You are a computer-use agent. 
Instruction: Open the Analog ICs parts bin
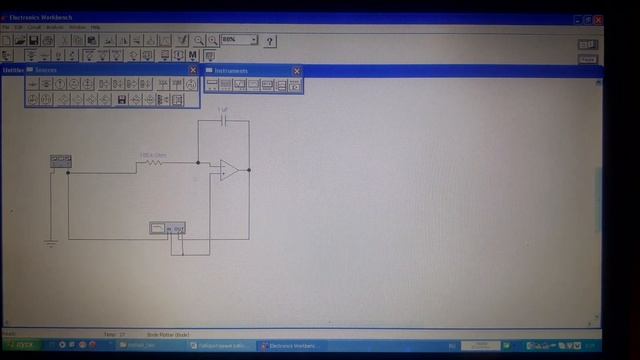coord(89,55)
